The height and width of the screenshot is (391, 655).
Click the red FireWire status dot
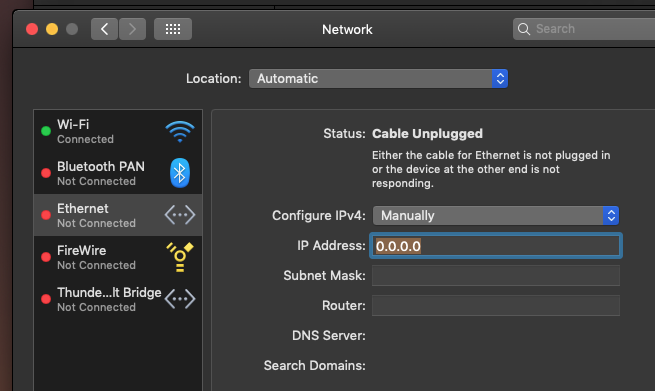click(46, 257)
